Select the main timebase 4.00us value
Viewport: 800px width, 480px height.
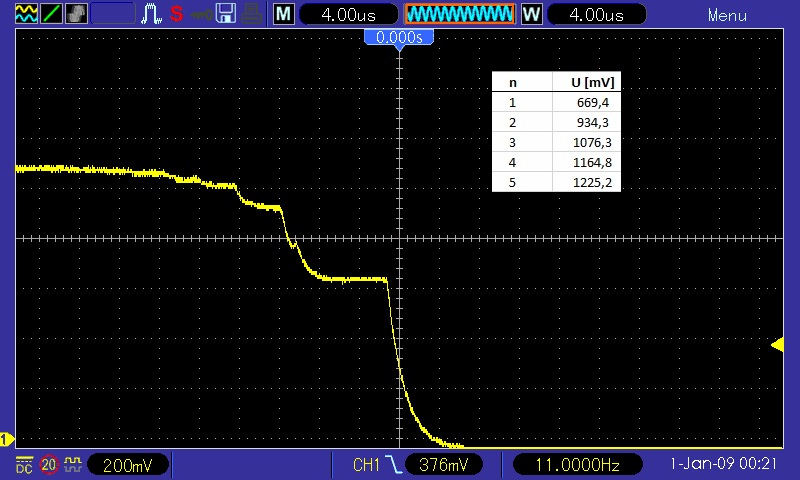pos(348,14)
